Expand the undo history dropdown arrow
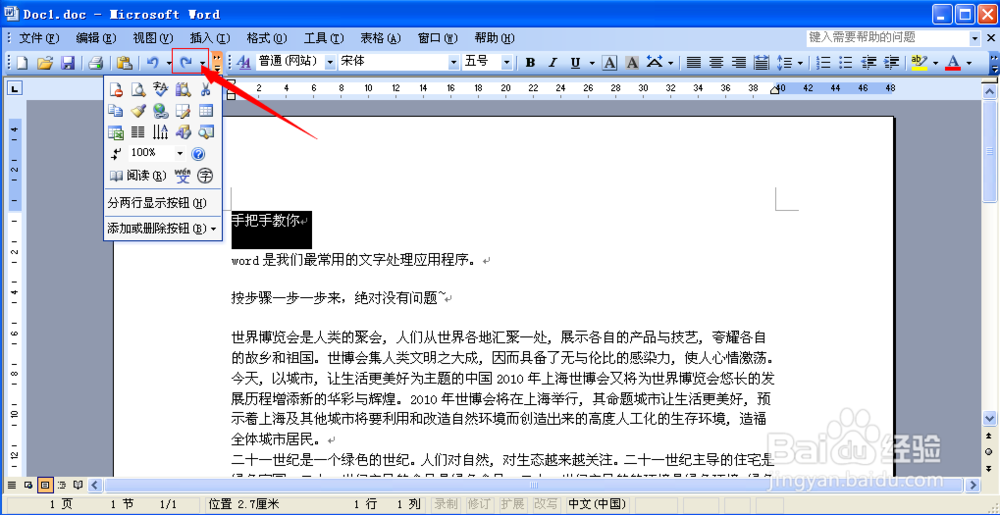Screen dimensions: 1000x515 pos(169,62)
